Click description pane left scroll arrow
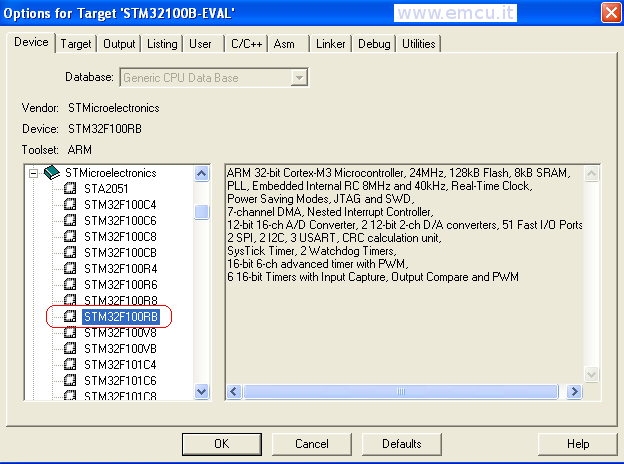624x464 pixels. click(234, 392)
